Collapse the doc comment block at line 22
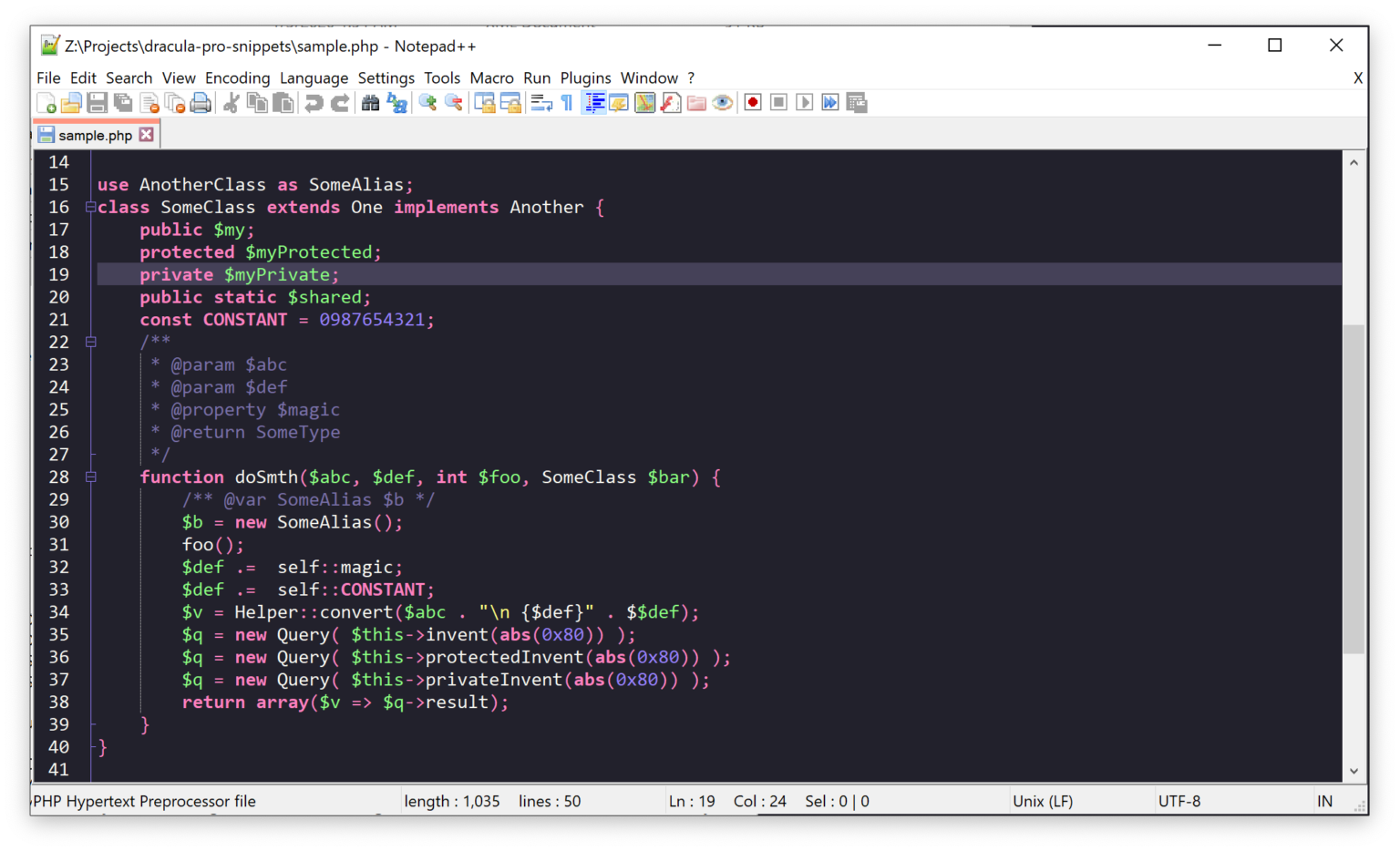Image resolution: width=1400 pixels, height=851 pixels. [x=90, y=342]
